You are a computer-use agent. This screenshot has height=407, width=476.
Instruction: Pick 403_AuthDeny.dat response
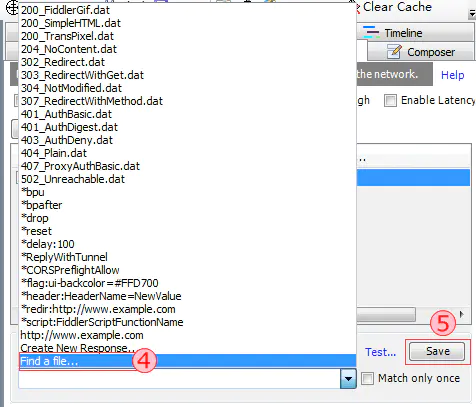(x=187, y=140)
